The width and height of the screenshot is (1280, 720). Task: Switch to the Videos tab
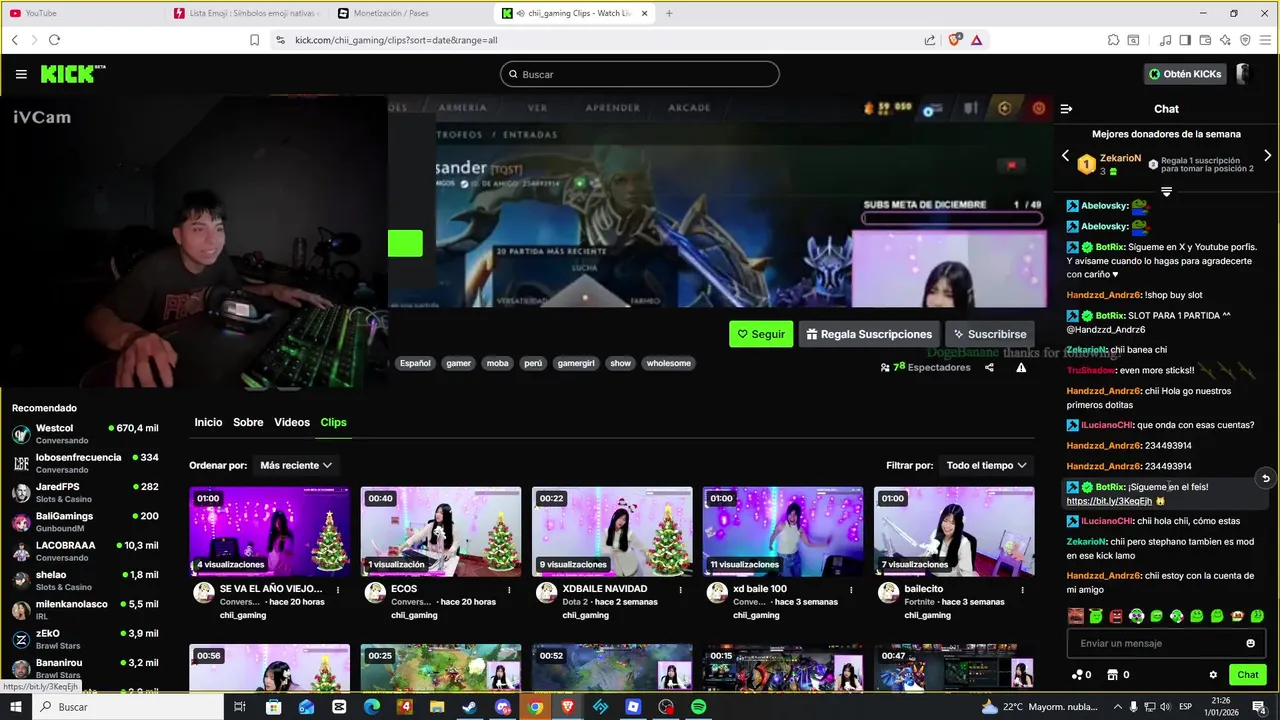coord(292,422)
